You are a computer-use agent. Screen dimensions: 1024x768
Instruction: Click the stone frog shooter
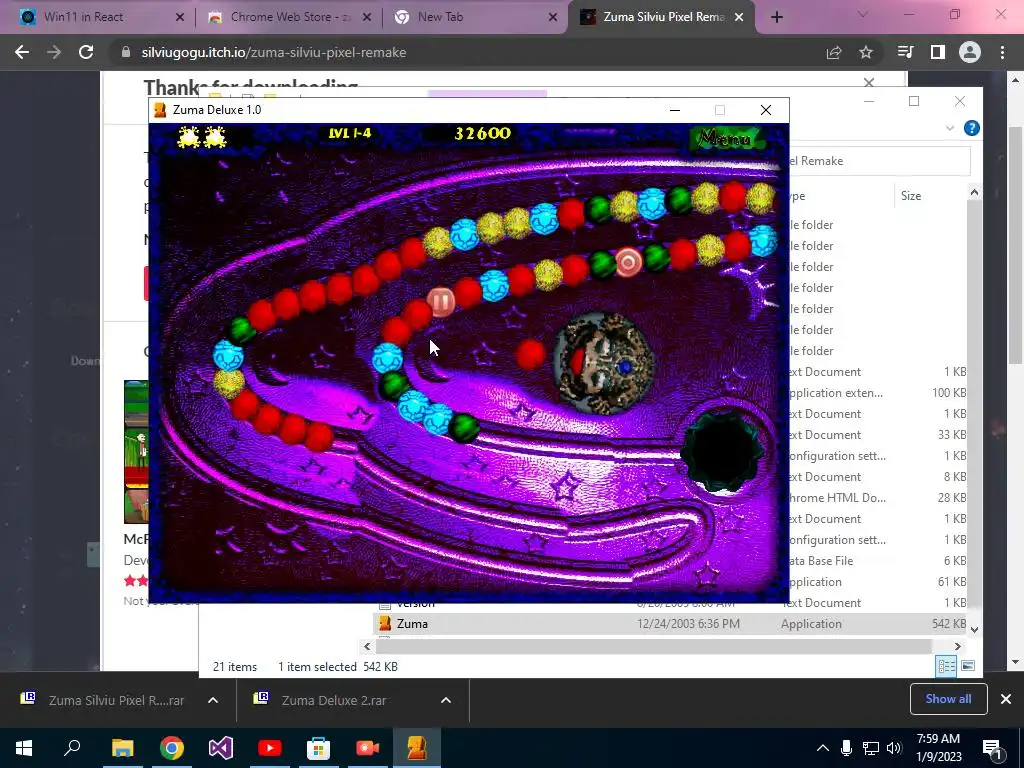click(x=603, y=362)
